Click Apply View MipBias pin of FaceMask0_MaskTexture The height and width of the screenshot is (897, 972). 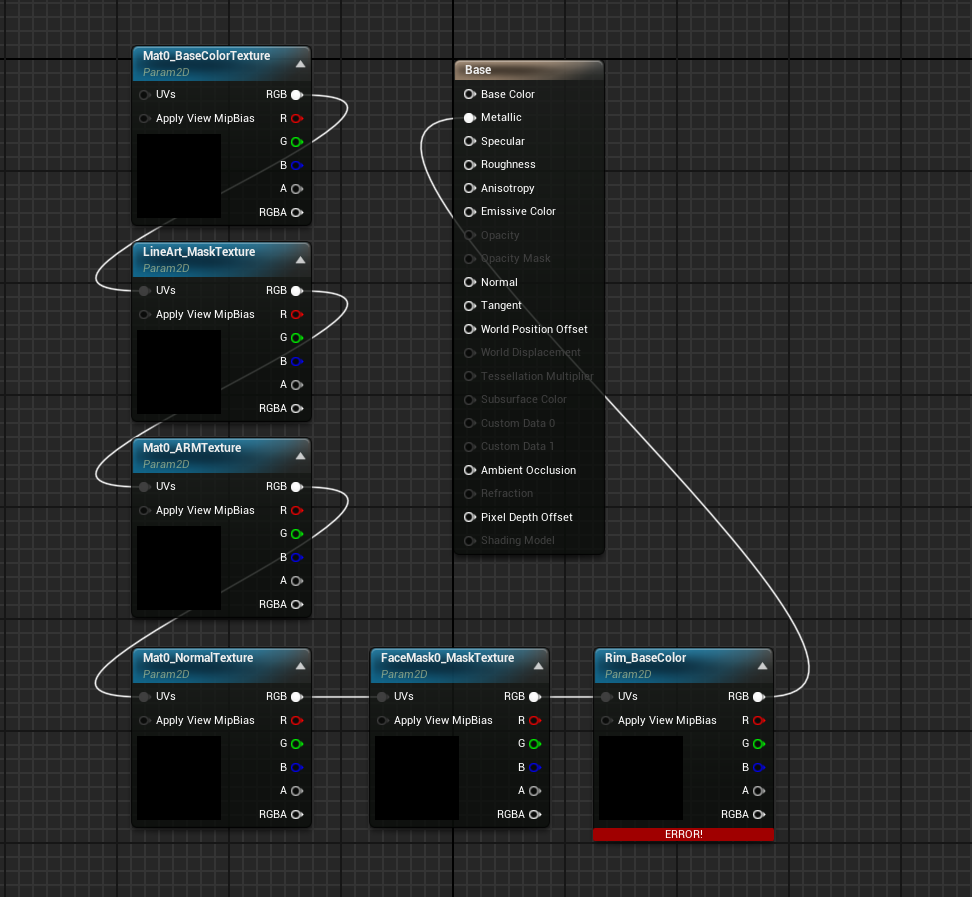(x=383, y=720)
